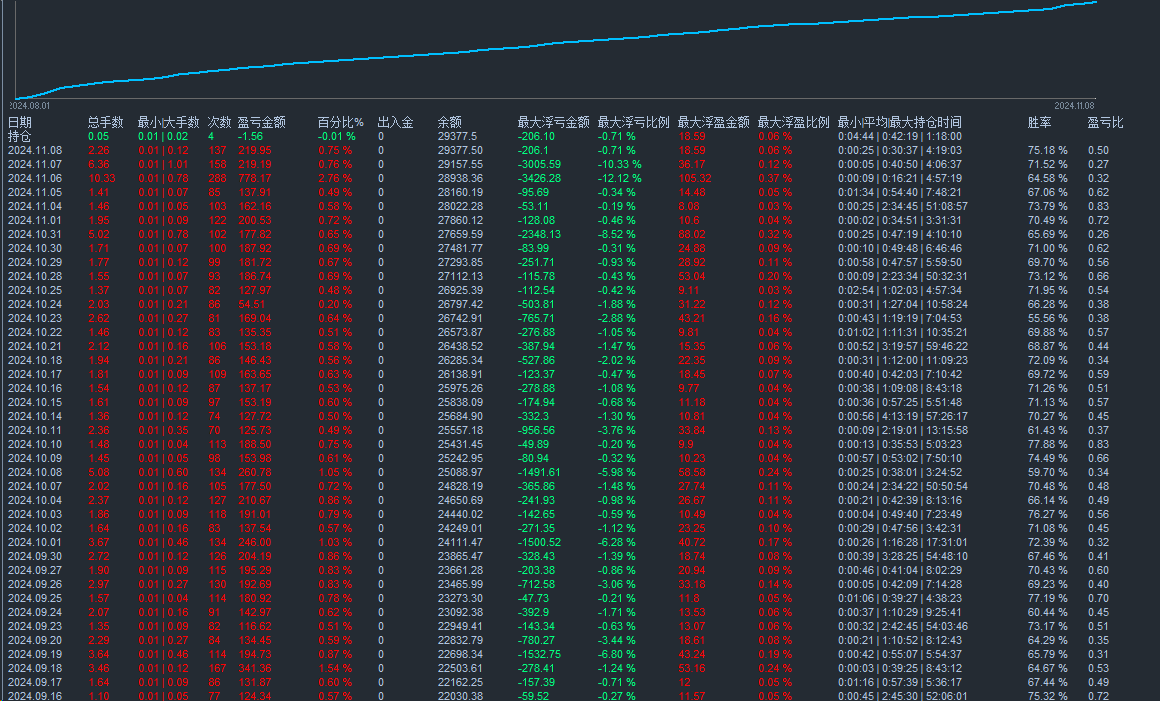The image size is (1160, 701).
Task: Click holding time 0:02:54 | 1:02:03 | 4:57:34
Action: (x=900, y=290)
